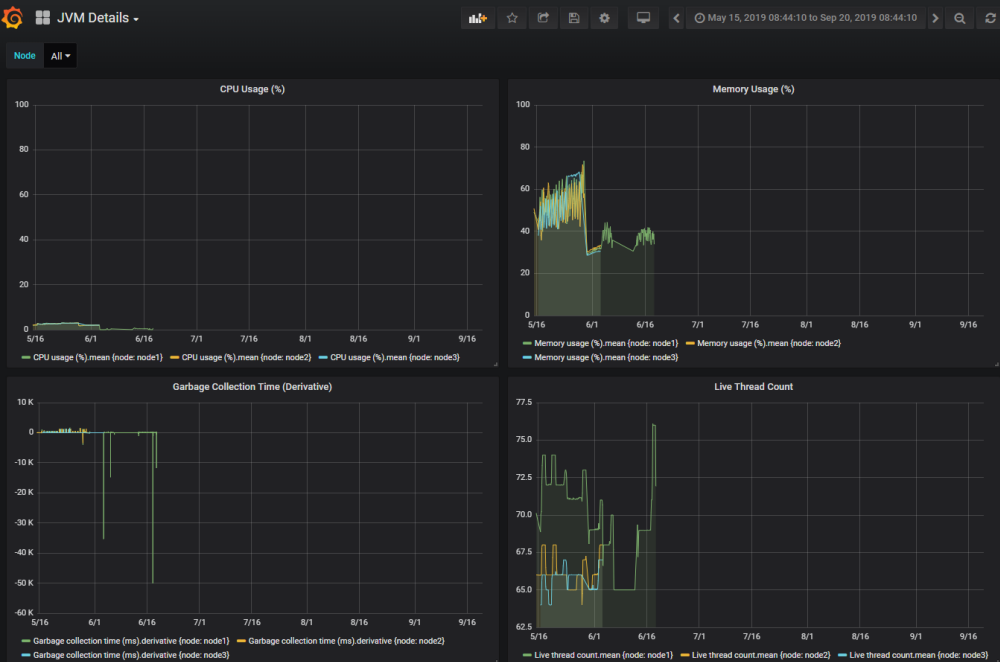1000x662 pixels.
Task: Open the add panel icon
Action: pyautogui.click(x=477, y=17)
